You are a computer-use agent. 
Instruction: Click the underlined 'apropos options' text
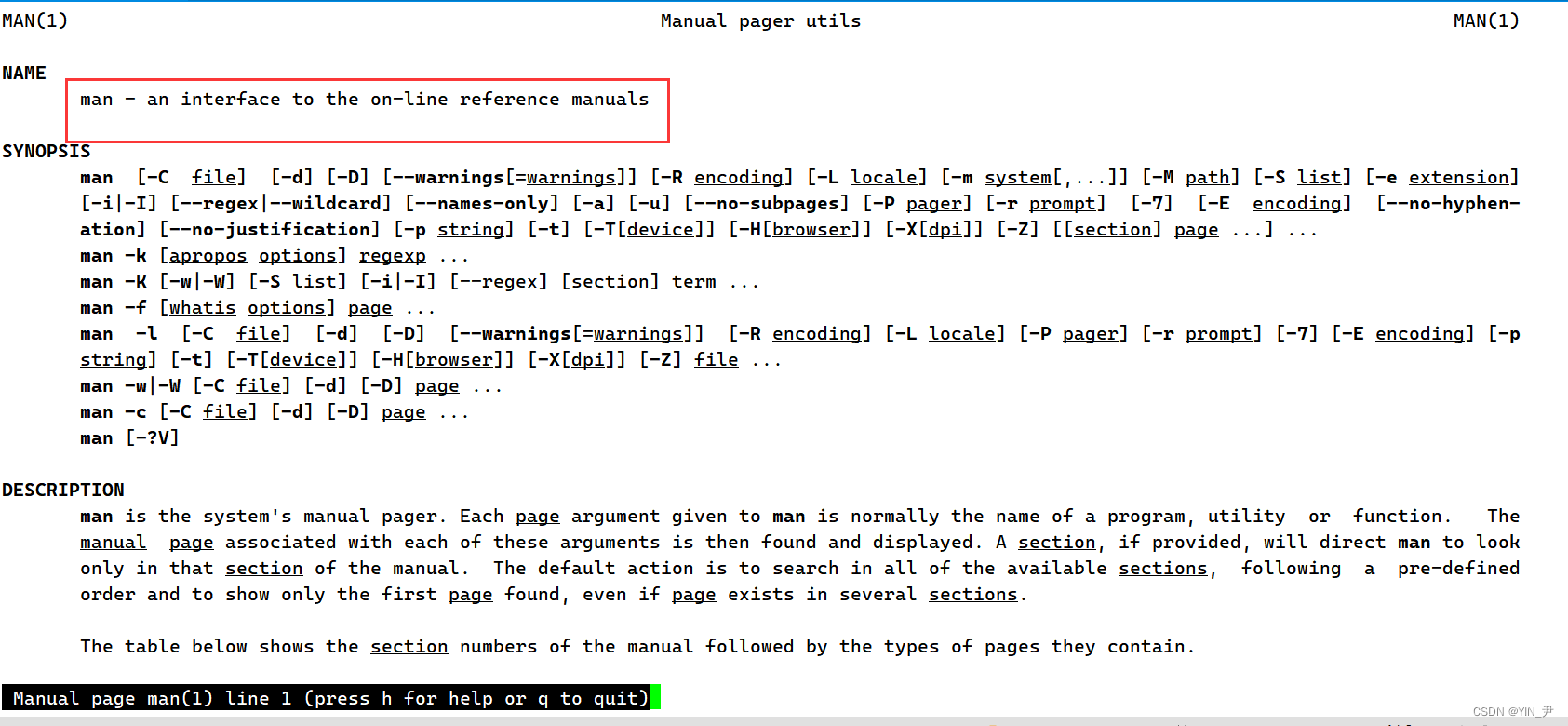252,255
